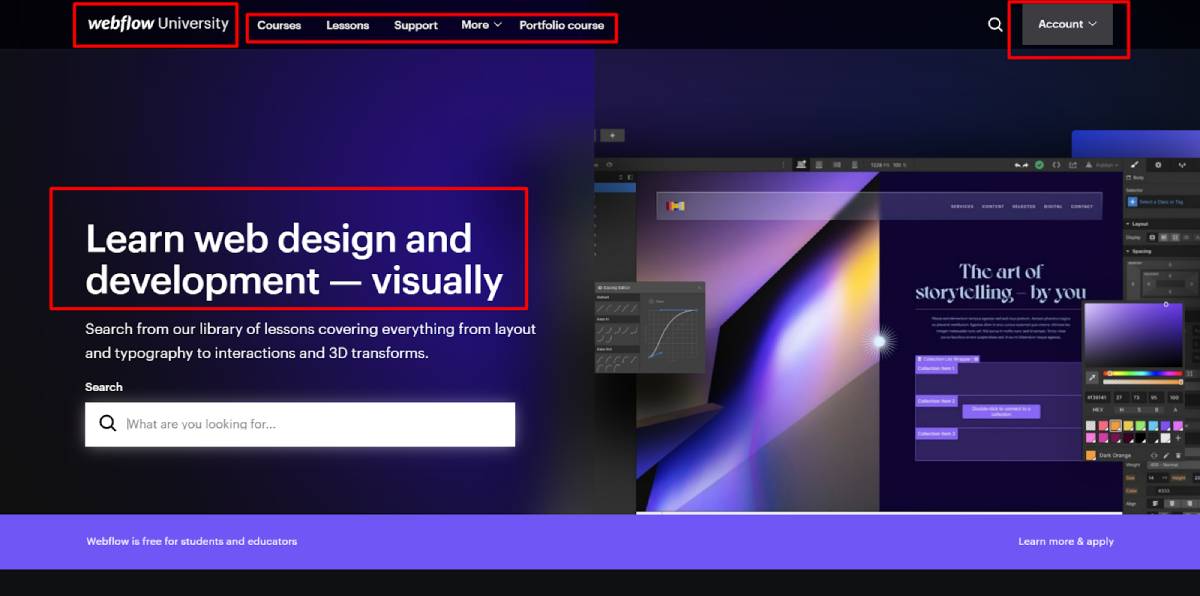Select 'Webflow is free for students and educators' text
Viewport: 1200px width, 596px height.
[192, 541]
